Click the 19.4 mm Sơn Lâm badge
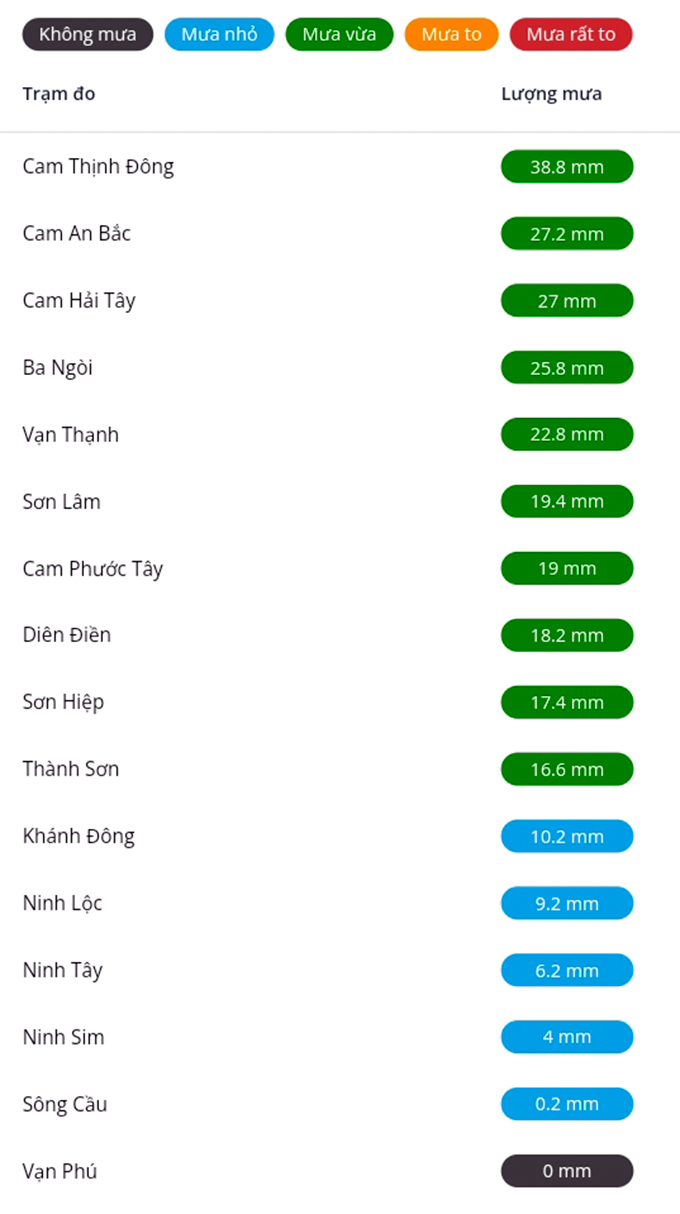This screenshot has height=1214, width=680. (567, 502)
